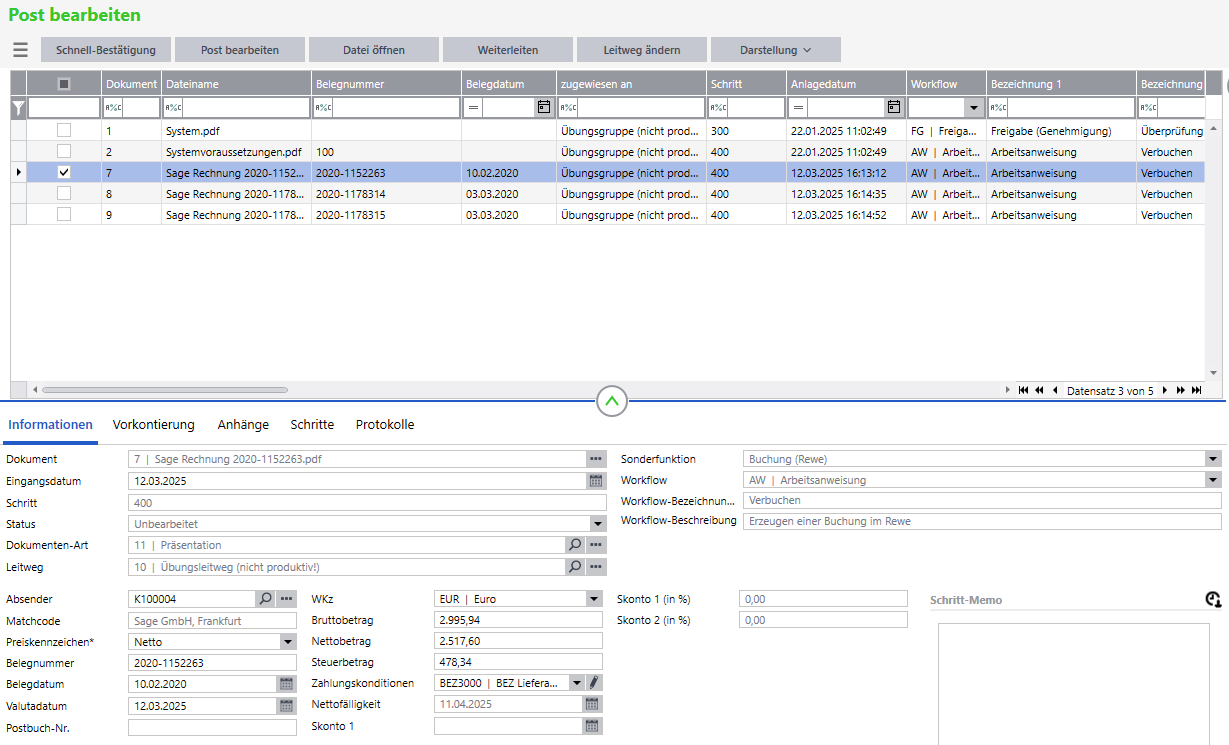Open the Nettofälligkeit calendar picker
The width and height of the screenshot is (1229, 745).
(594, 704)
